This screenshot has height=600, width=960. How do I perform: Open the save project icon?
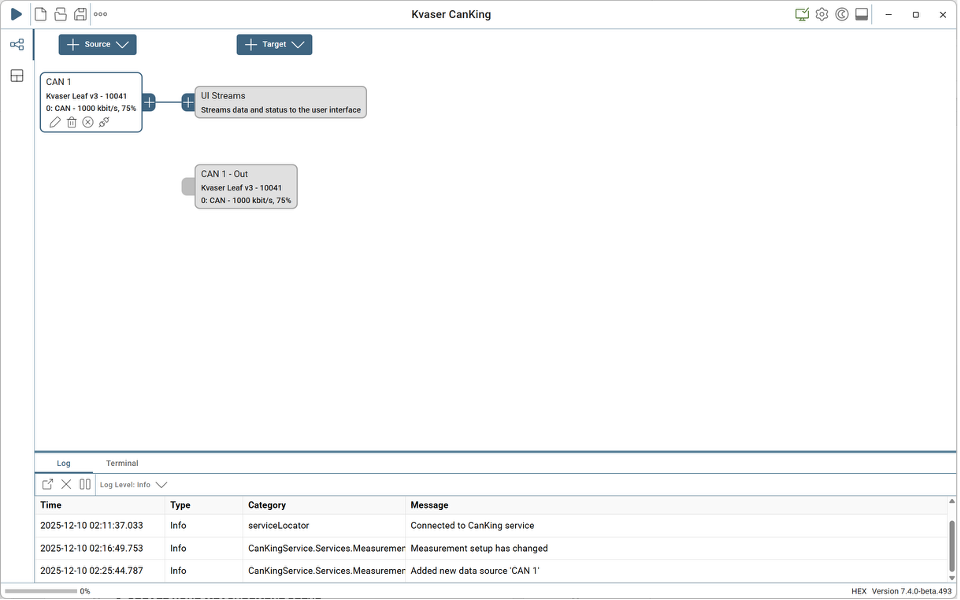80,14
